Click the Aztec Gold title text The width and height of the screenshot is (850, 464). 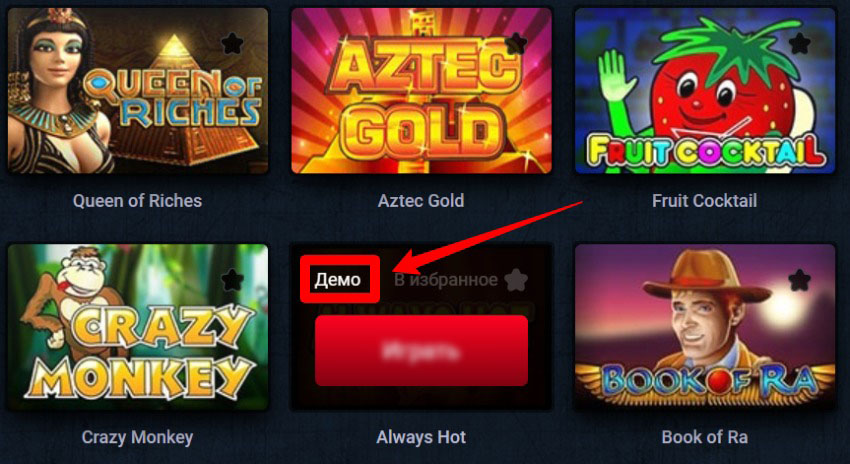pyautogui.click(x=421, y=201)
